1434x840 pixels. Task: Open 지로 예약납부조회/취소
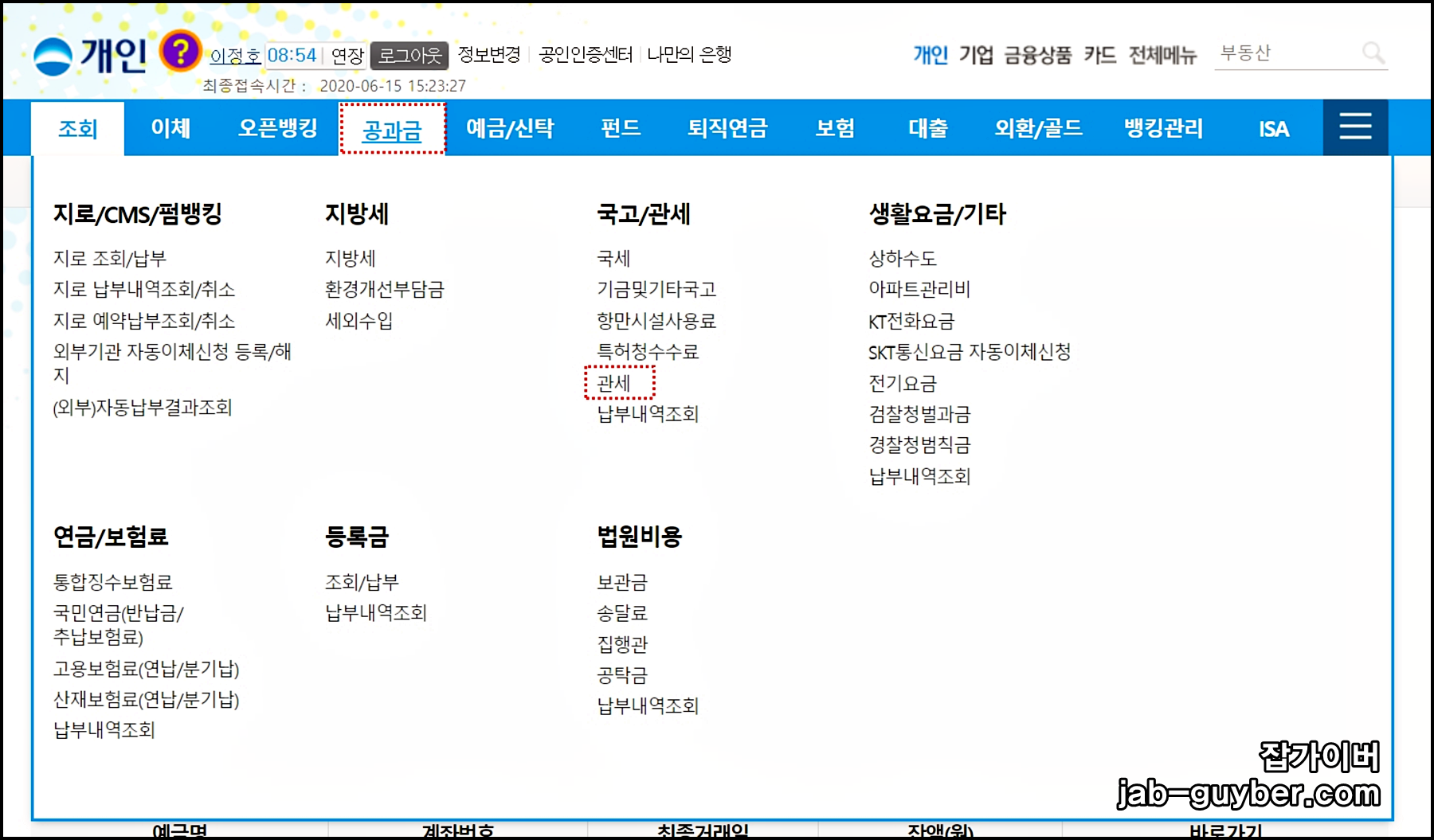(144, 321)
